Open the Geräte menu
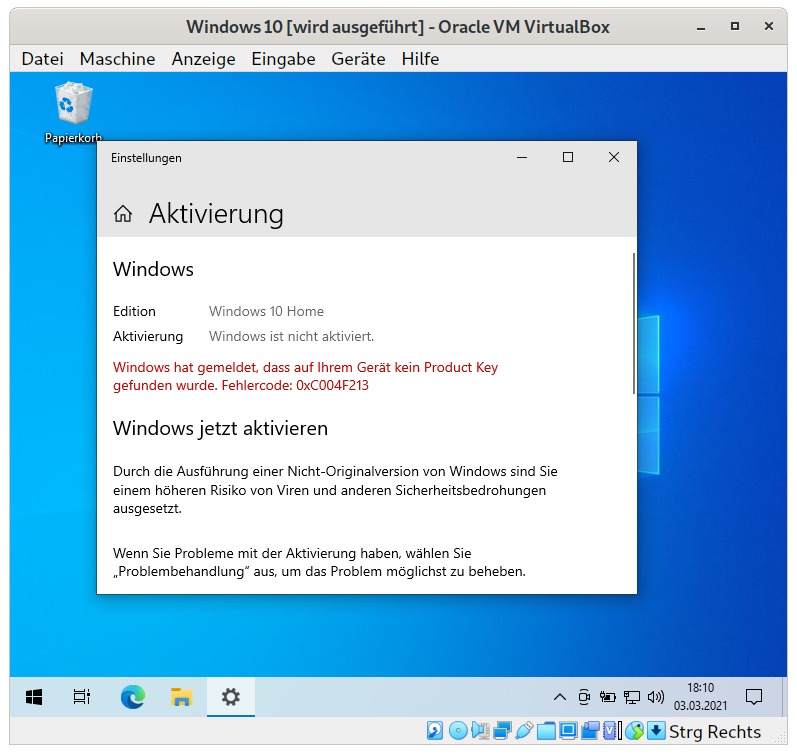The height and width of the screenshot is (754, 797). point(358,59)
